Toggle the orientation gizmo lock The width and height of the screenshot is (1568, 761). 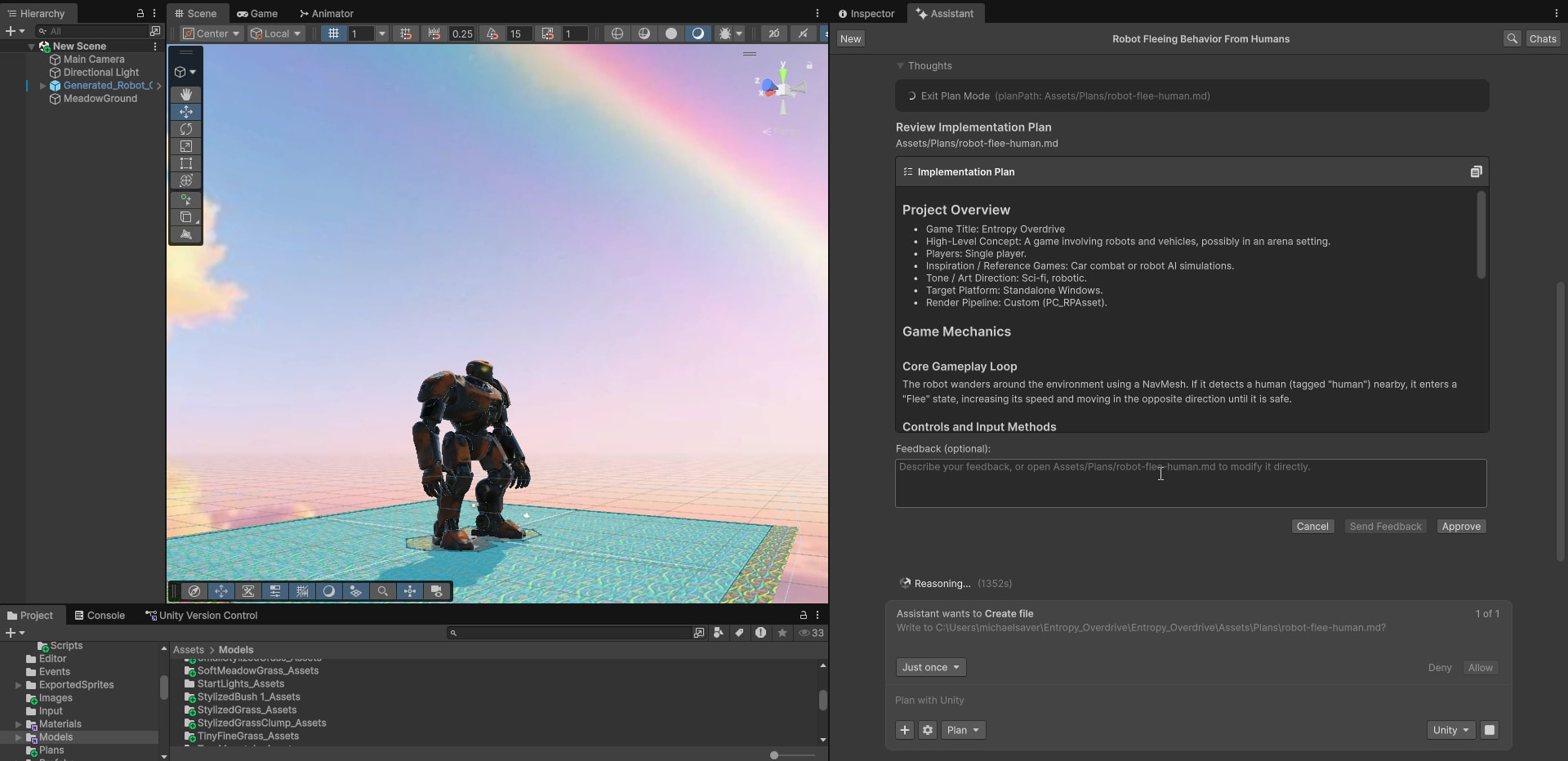(x=809, y=65)
